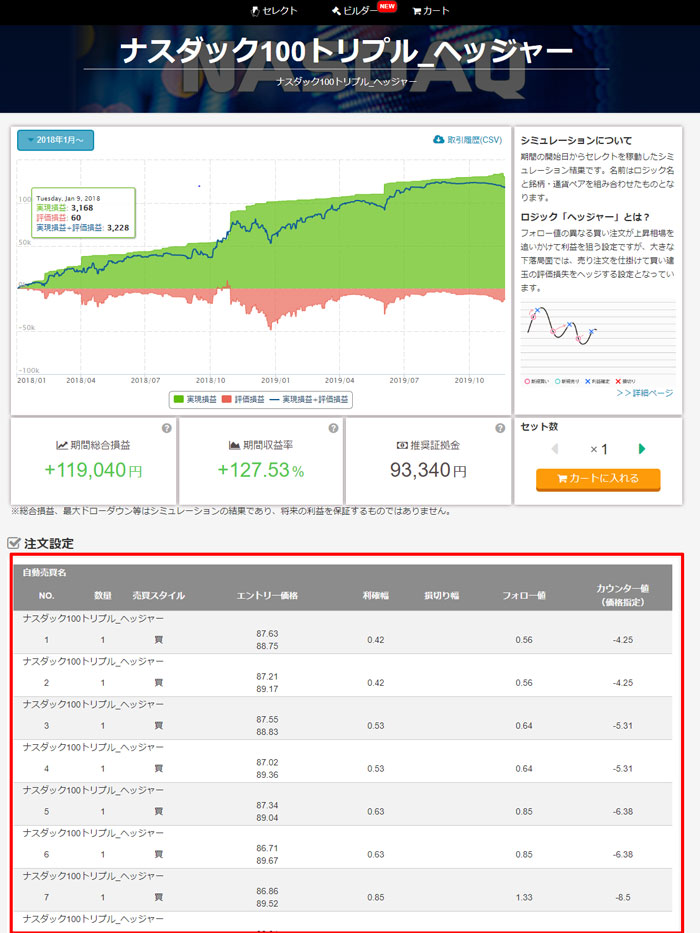Click 売買スタイル column header

pyautogui.click(x=158, y=595)
